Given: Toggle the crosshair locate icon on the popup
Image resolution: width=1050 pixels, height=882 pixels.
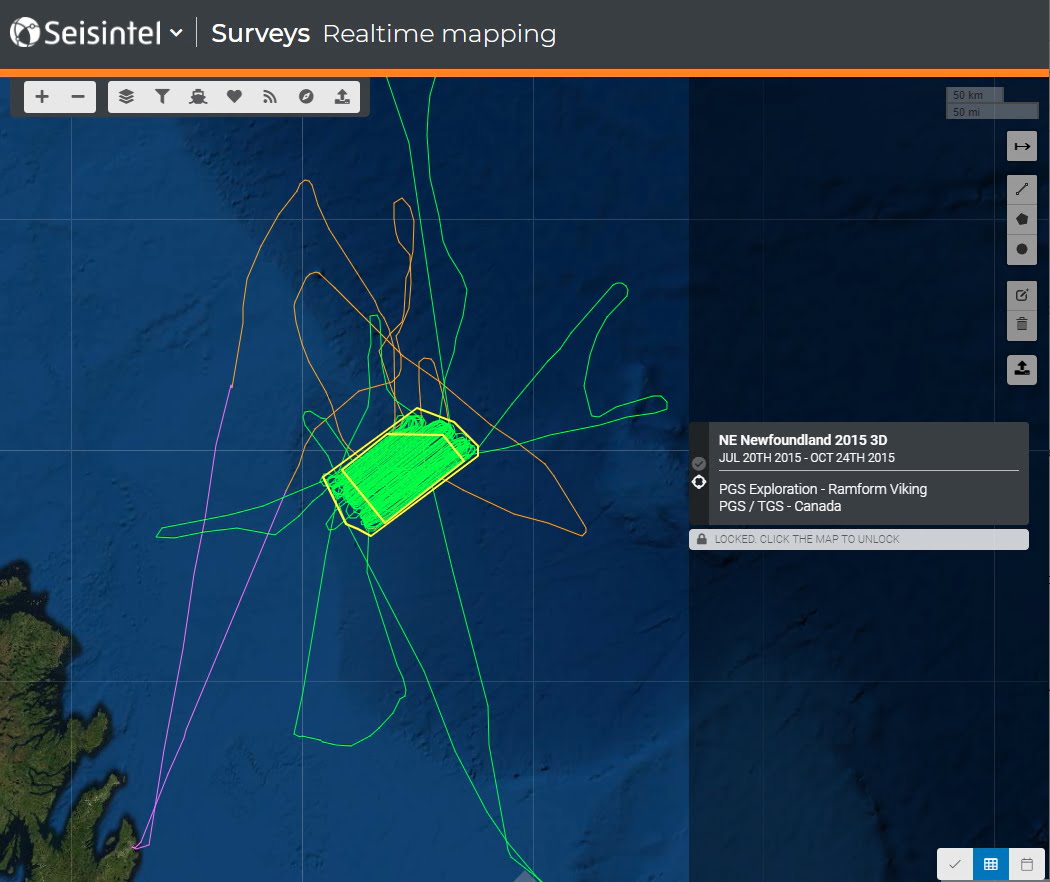Looking at the screenshot, I should coord(698,482).
